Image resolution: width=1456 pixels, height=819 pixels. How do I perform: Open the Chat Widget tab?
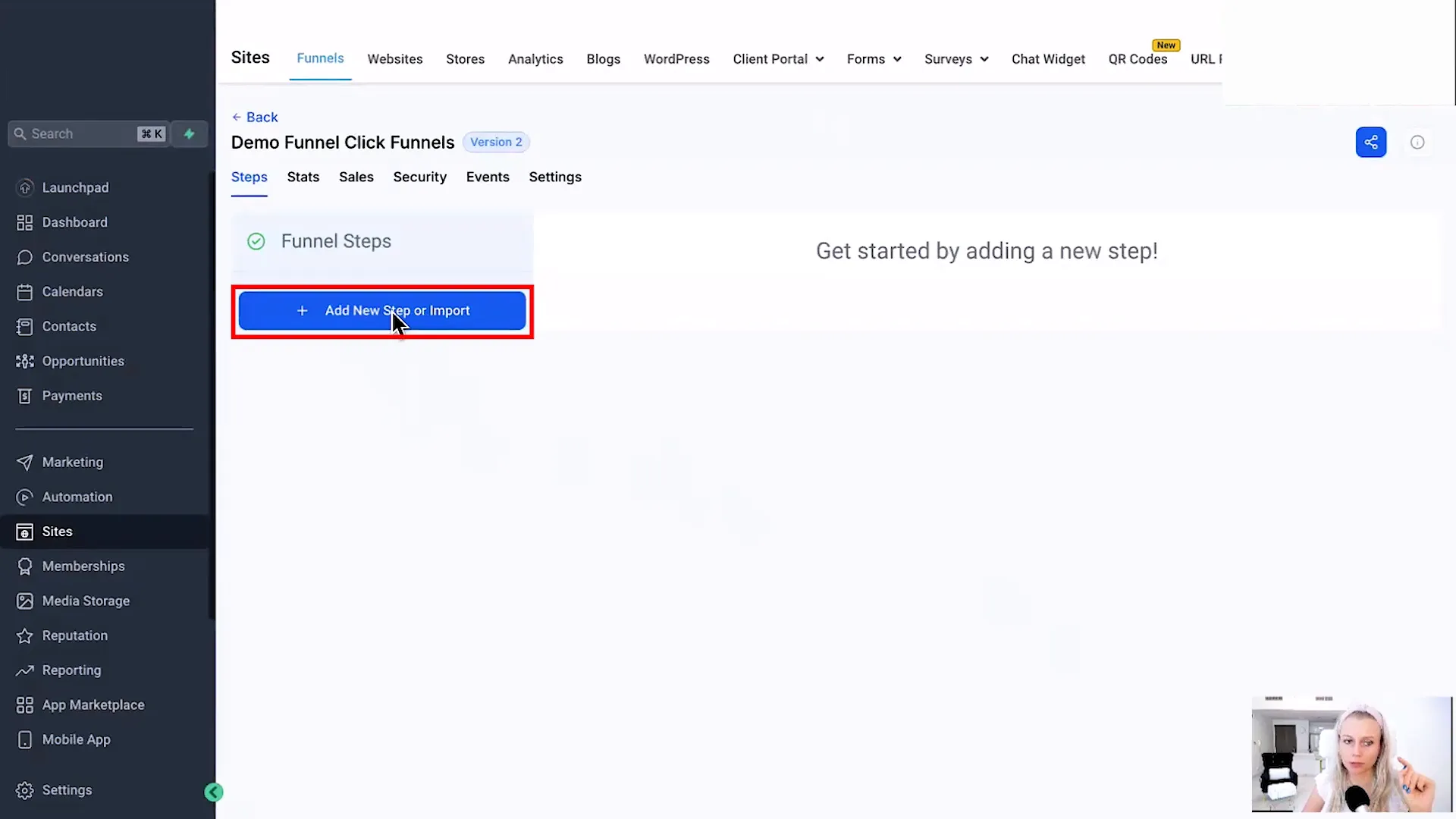1048,59
